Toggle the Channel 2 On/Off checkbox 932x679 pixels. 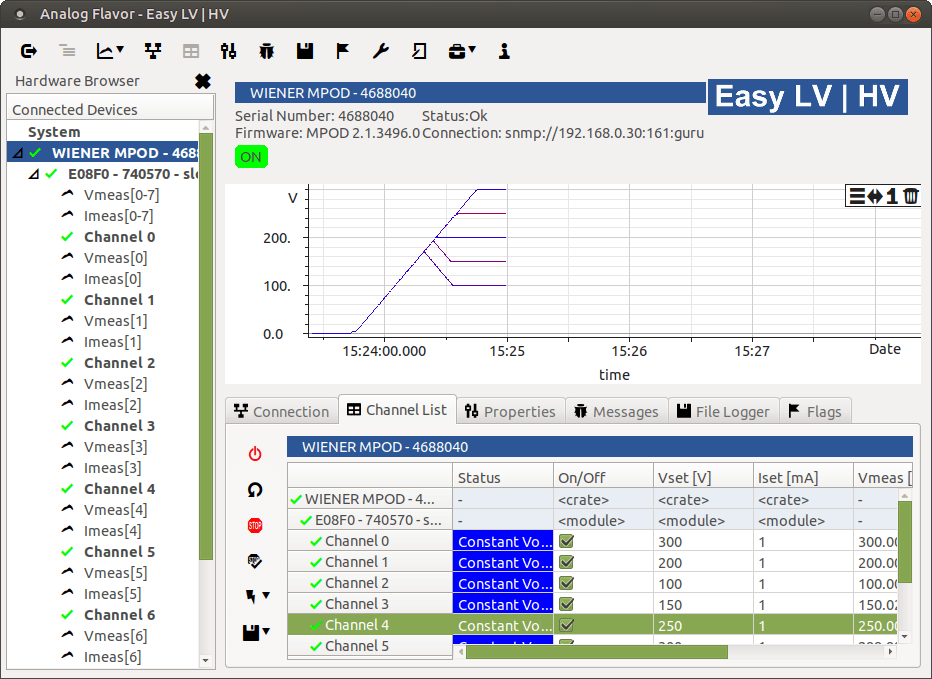point(566,583)
